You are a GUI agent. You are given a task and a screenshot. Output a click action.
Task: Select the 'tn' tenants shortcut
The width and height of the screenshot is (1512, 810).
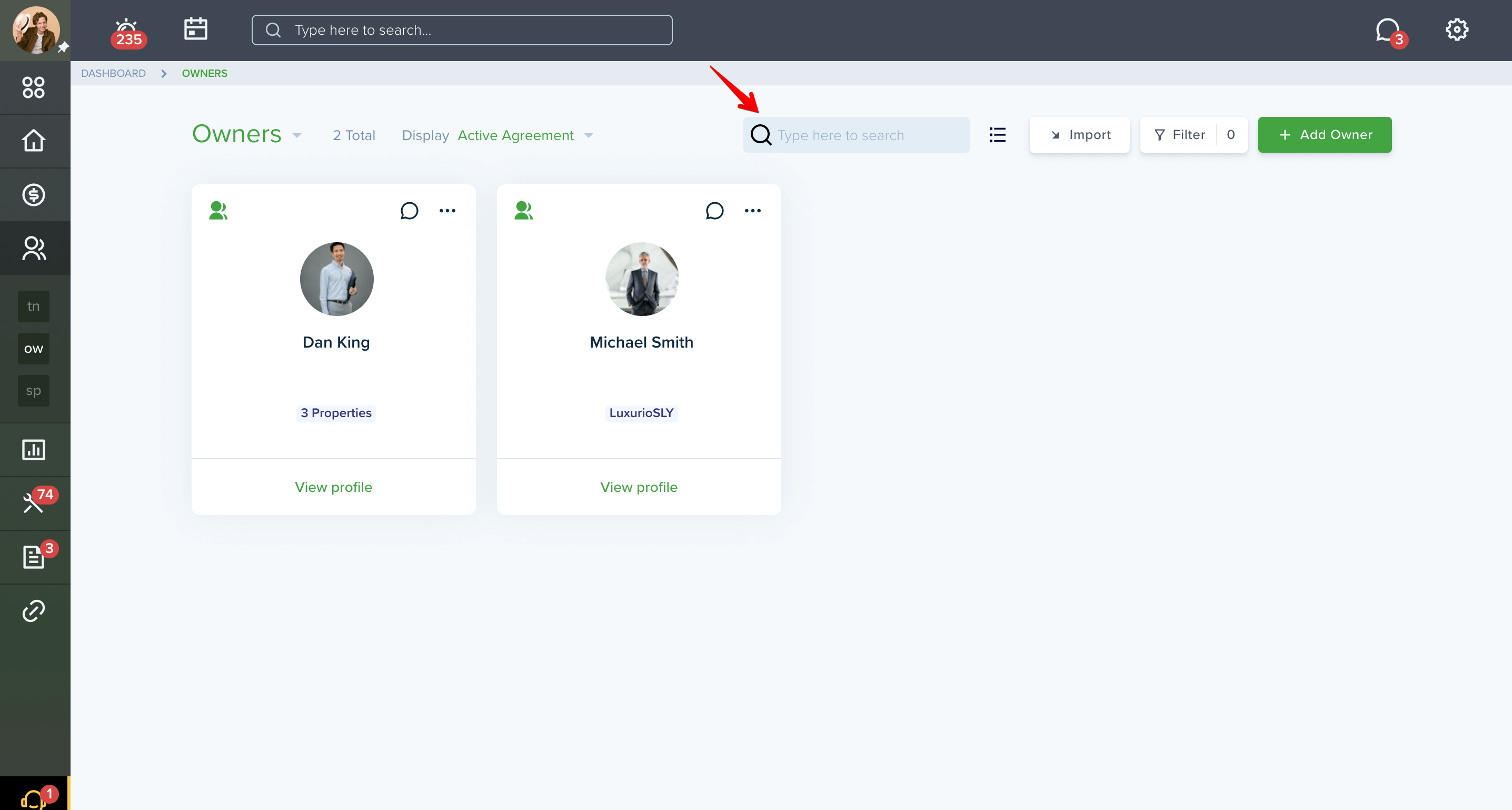tap(34, 306)
